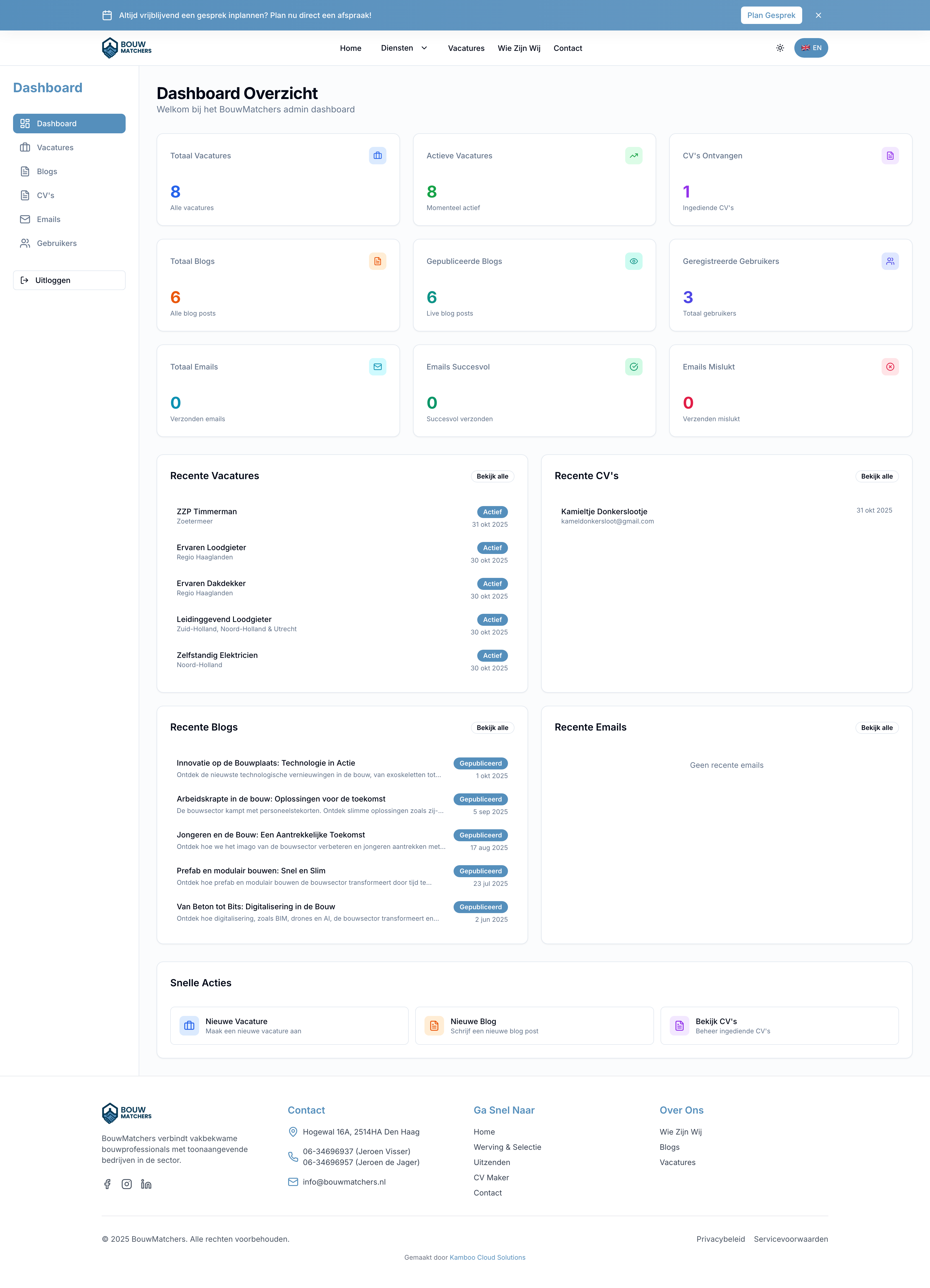Open the Nieuwe Blog quick action
930x1288 pixels.
point(534,1026)
